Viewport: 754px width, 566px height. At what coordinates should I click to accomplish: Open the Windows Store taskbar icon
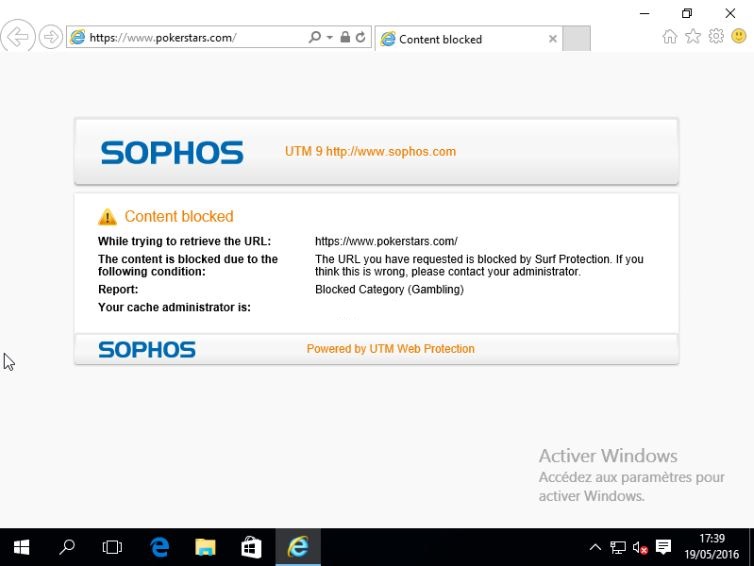click(251, 547)
